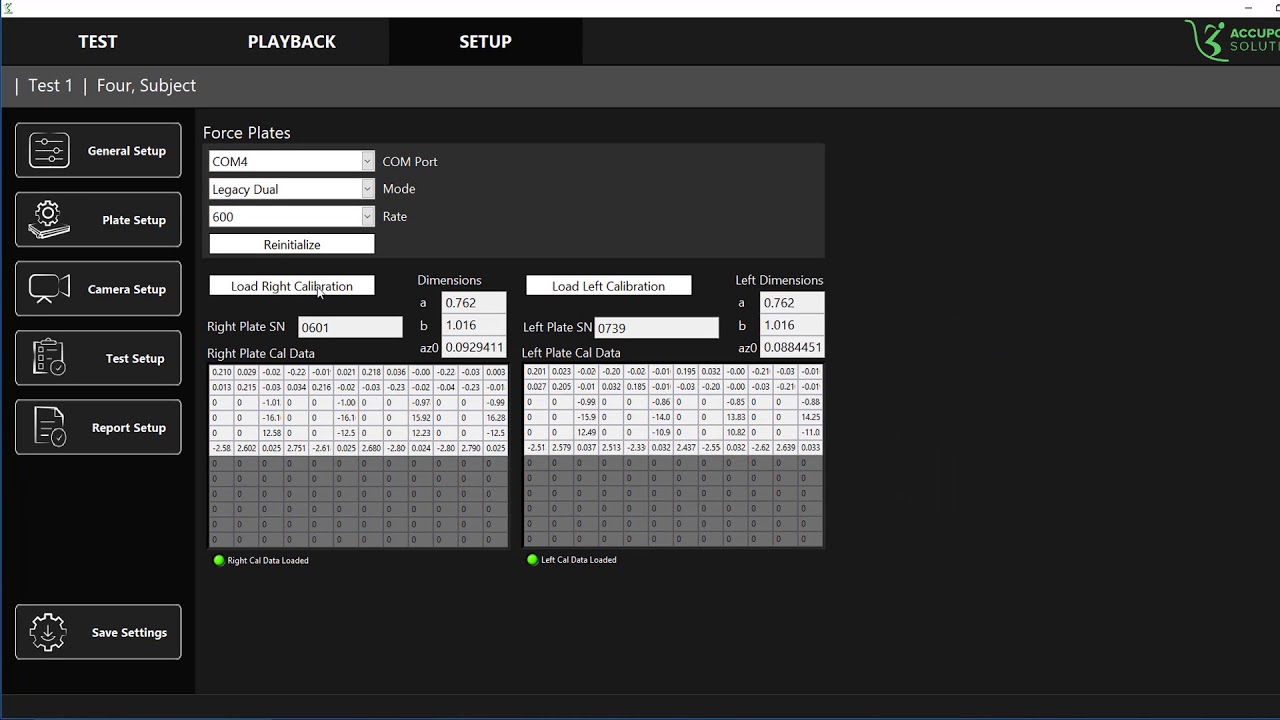The width and height of the screenshot is (1280, 720).
Task: Edit left plate dimension b field
Action: (792, 325)
